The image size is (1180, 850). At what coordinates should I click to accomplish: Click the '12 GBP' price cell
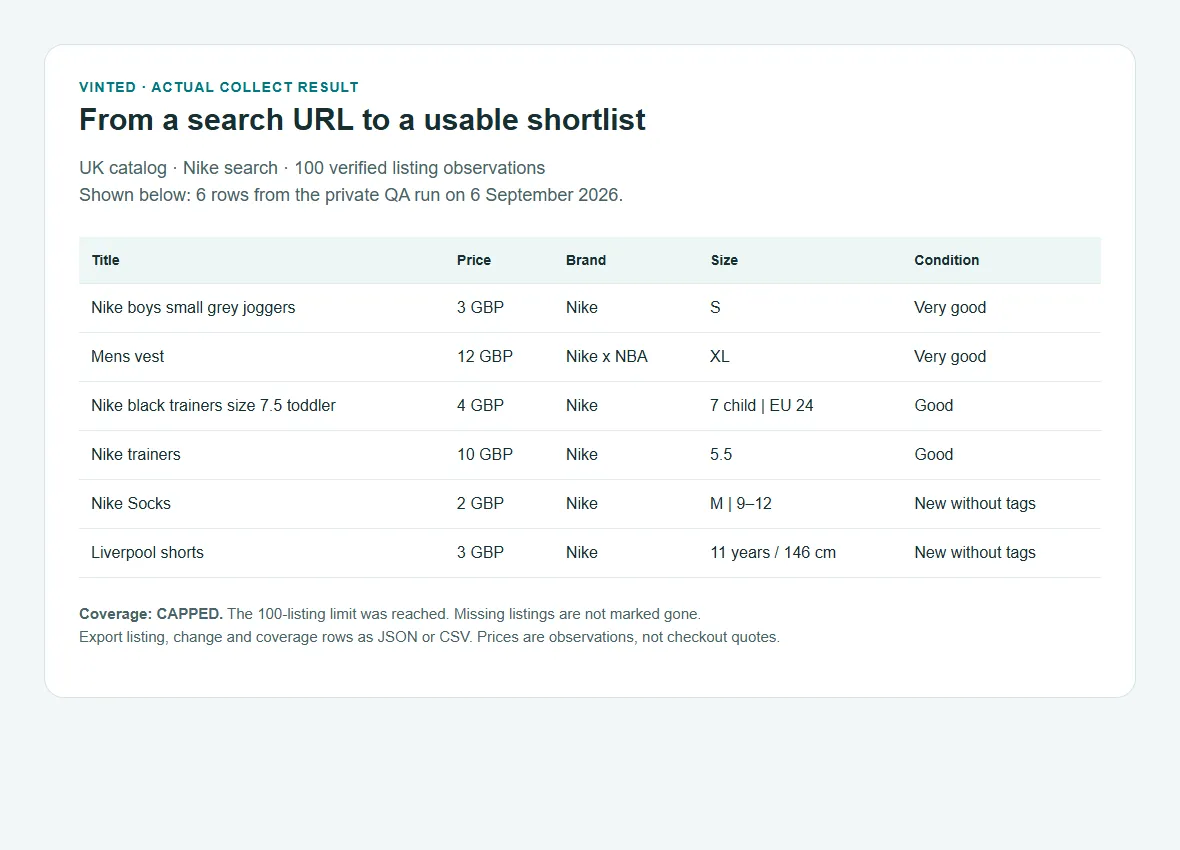(485, 357)
